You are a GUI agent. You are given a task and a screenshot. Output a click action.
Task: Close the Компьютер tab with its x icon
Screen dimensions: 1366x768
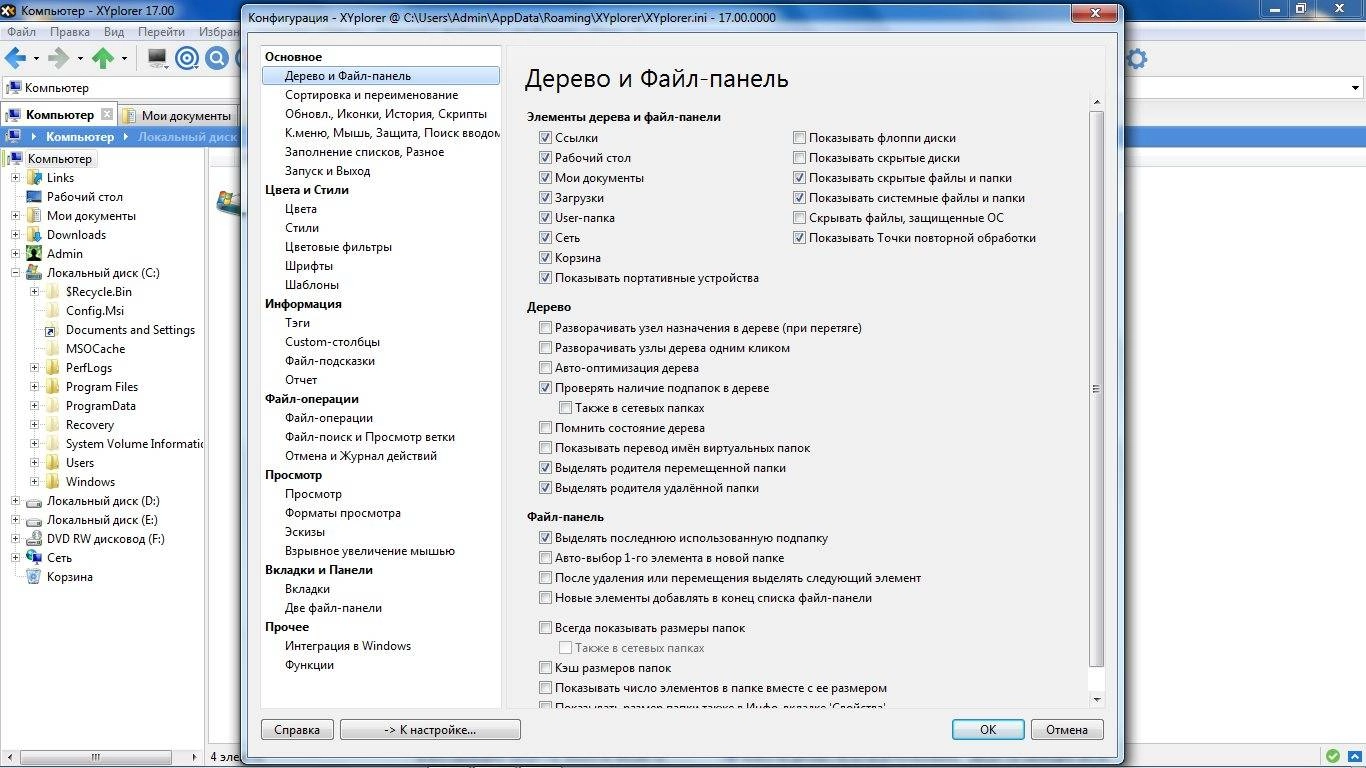[x=107, y=114]
